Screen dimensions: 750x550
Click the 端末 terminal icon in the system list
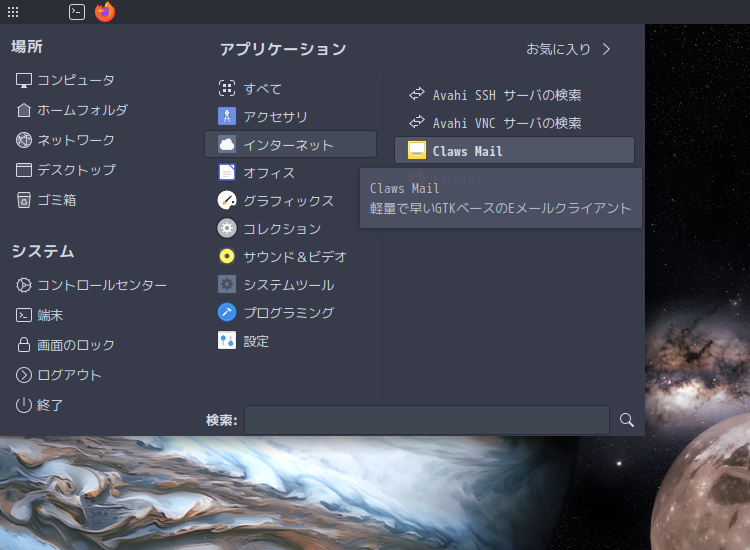(24, 315)
